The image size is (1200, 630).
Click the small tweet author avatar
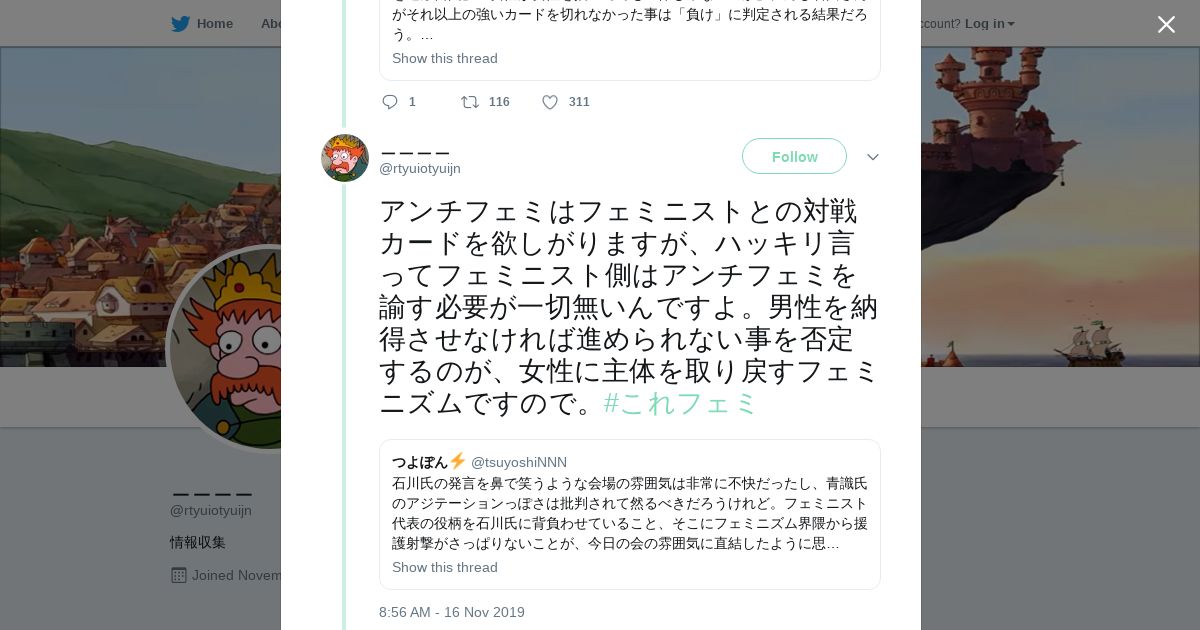tap(345, 158)
